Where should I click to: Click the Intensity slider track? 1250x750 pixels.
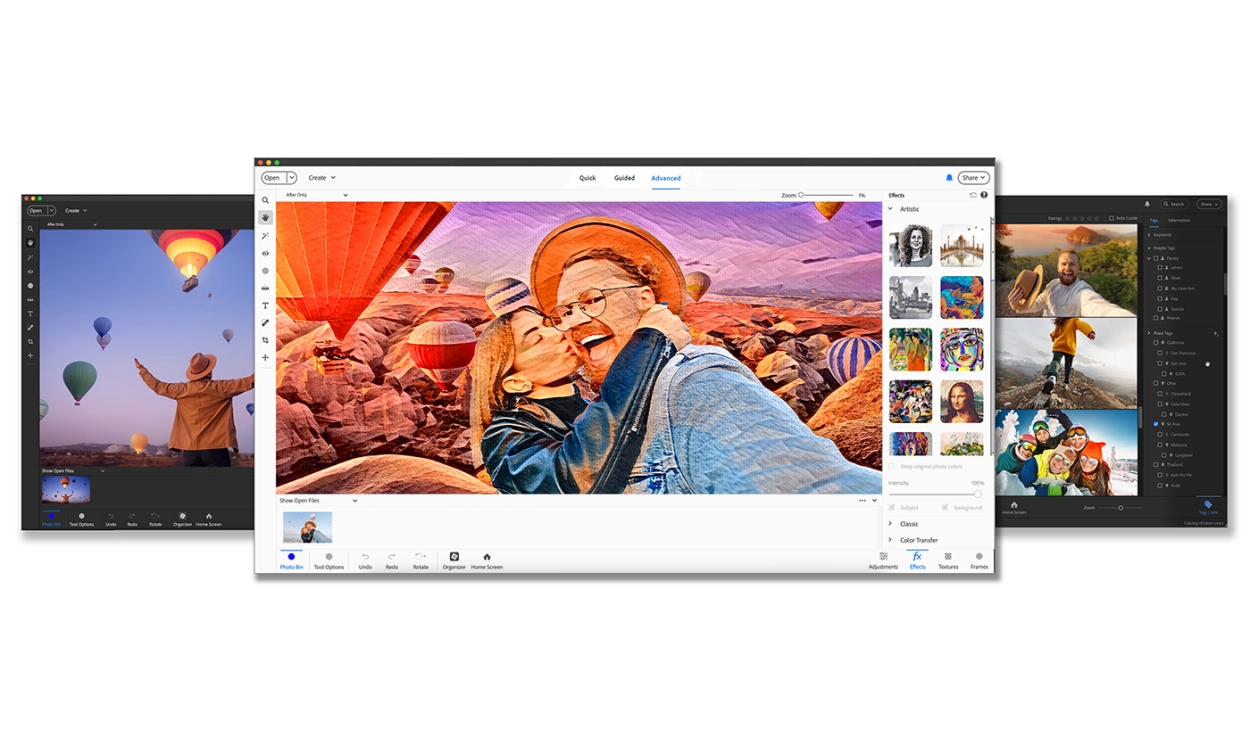click(932, 494)
